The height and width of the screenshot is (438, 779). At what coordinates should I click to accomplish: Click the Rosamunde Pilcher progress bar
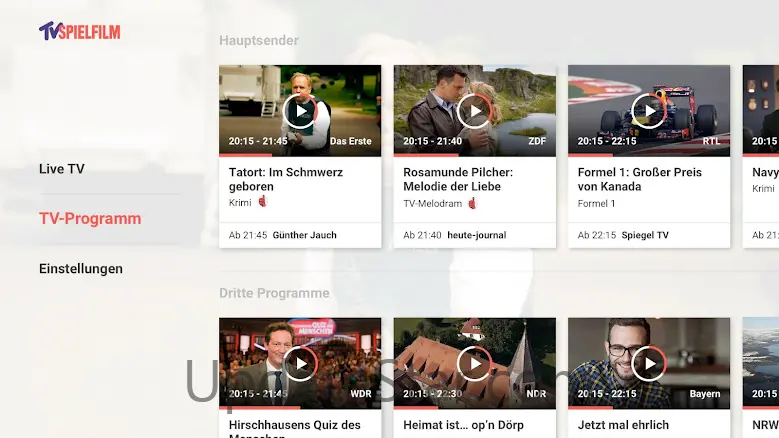click(x=475, y=155)
